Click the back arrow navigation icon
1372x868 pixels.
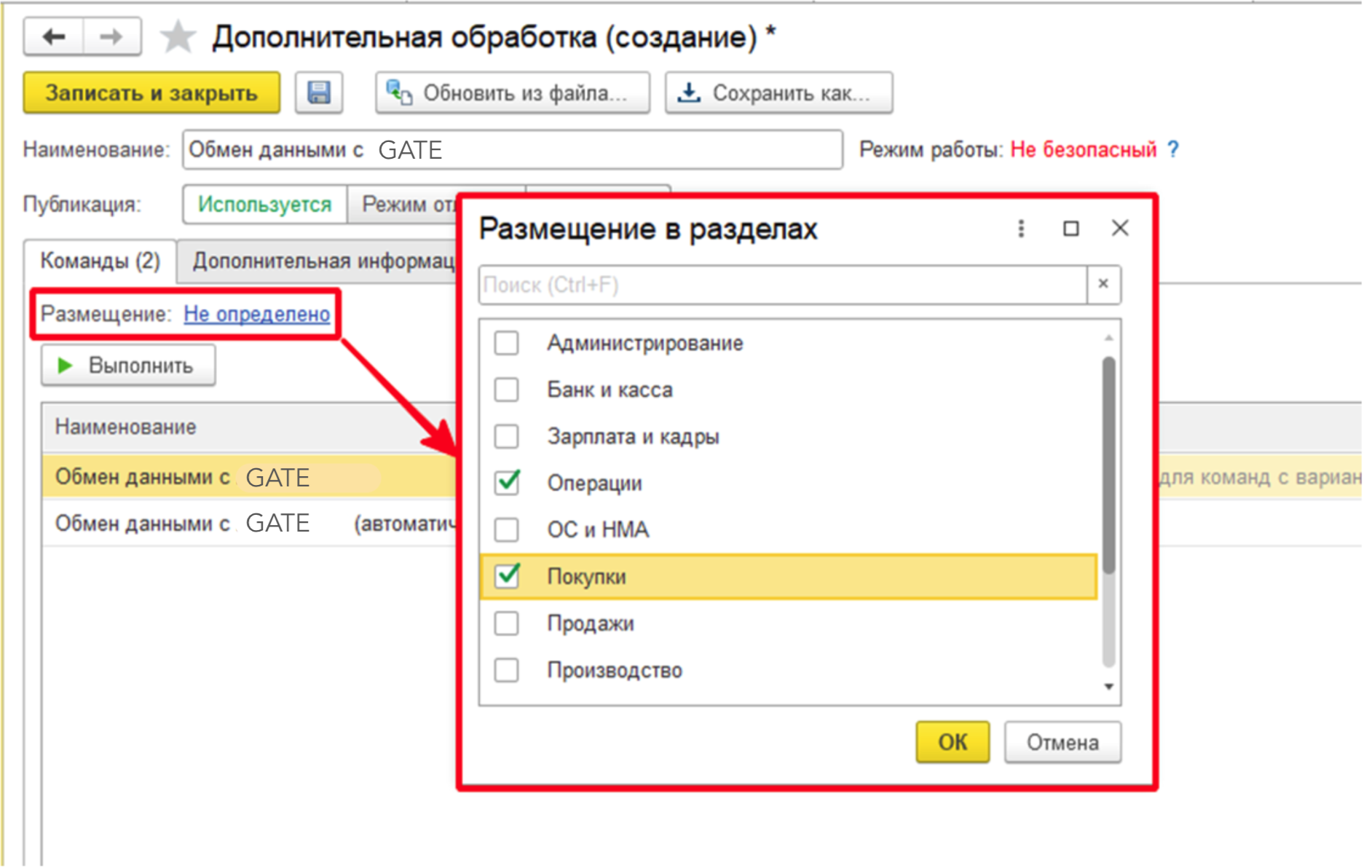coord(54,36)
